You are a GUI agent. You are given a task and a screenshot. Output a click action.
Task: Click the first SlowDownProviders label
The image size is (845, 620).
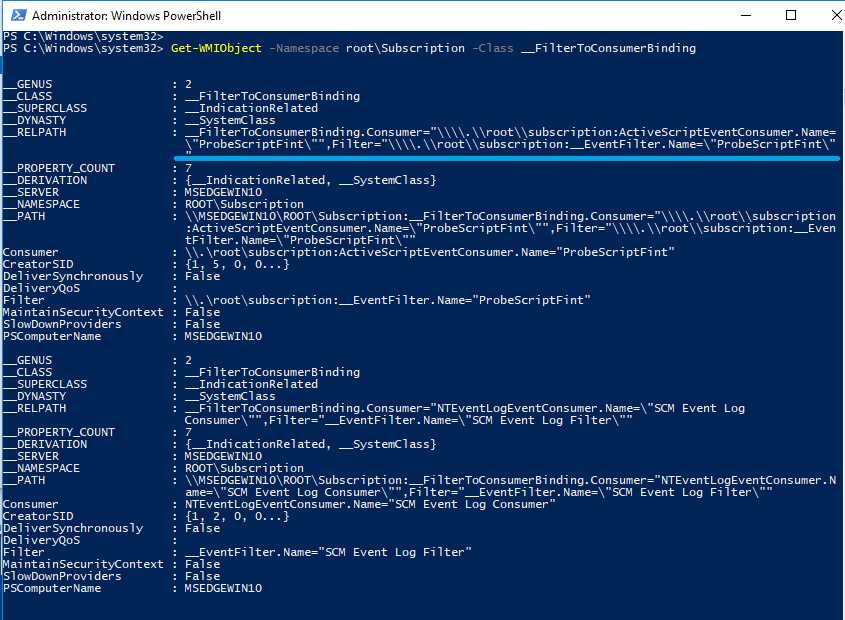click(x=63, y=324)
